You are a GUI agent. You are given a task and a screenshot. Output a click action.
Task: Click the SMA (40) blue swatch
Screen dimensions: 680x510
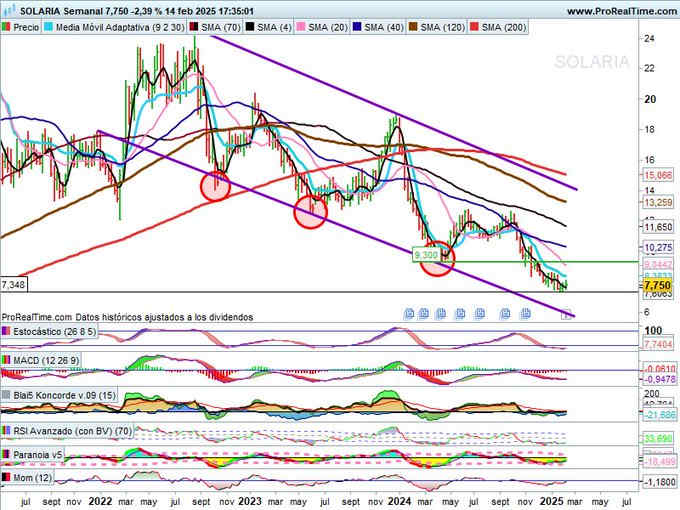357,27
